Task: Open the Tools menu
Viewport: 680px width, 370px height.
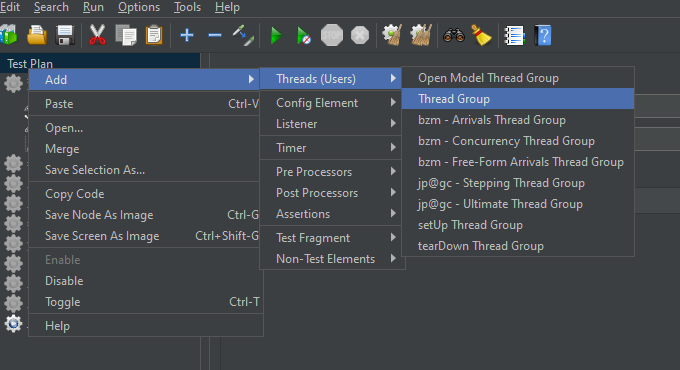Action: click(187, 7)
